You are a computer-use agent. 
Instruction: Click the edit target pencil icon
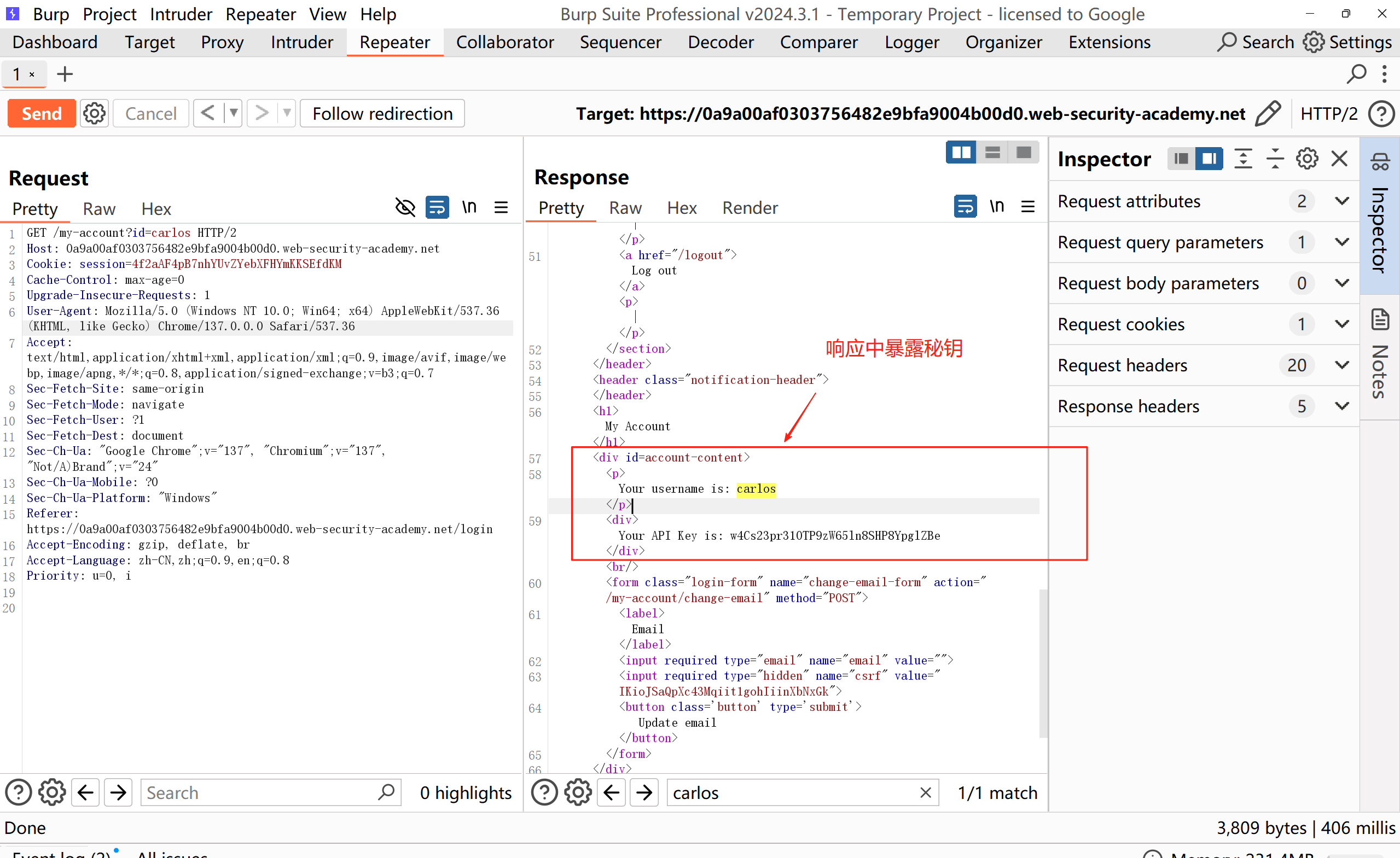(x=1267, y=114)
